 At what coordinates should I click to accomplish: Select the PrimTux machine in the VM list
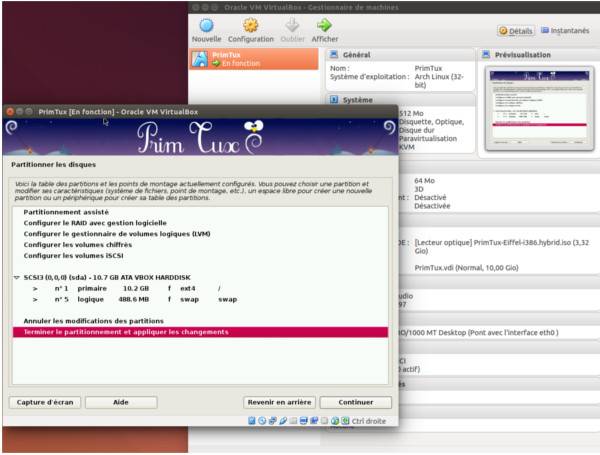point(254,59)
